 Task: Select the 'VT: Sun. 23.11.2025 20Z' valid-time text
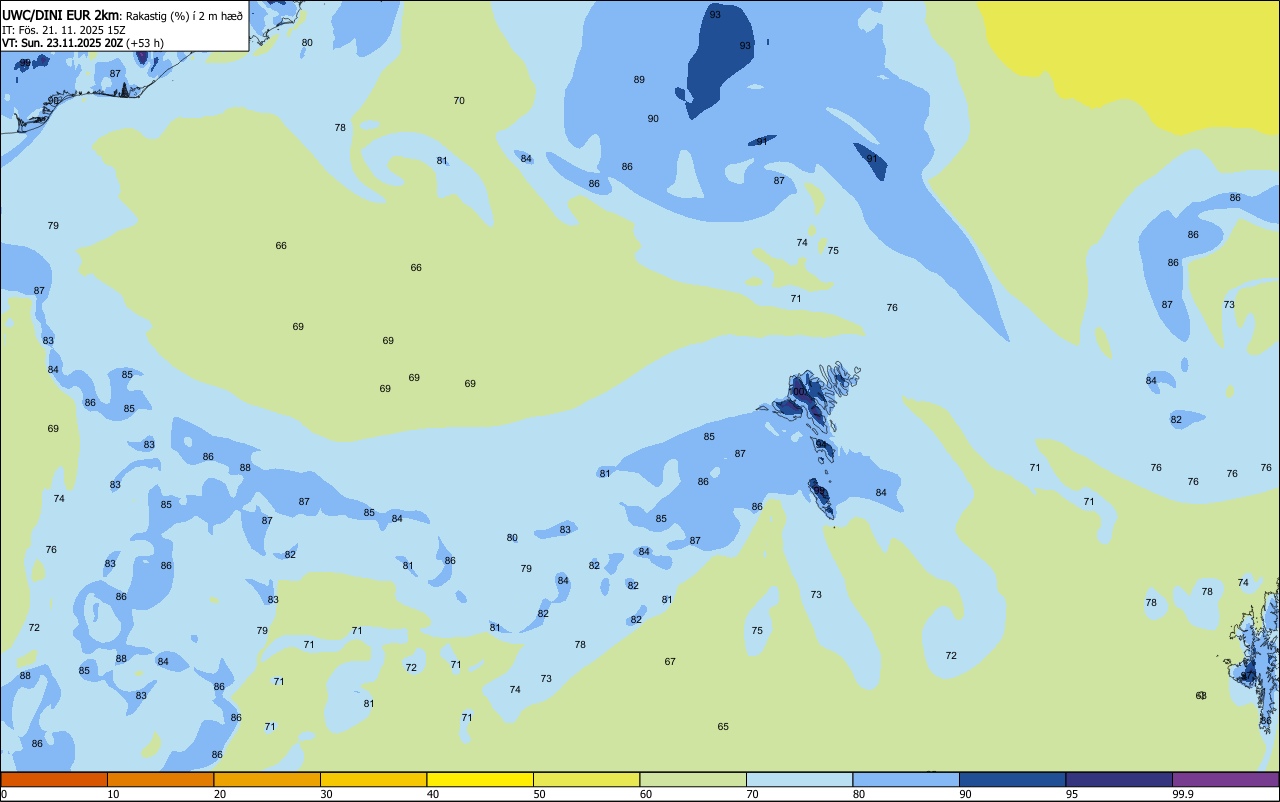pos(62,43)
